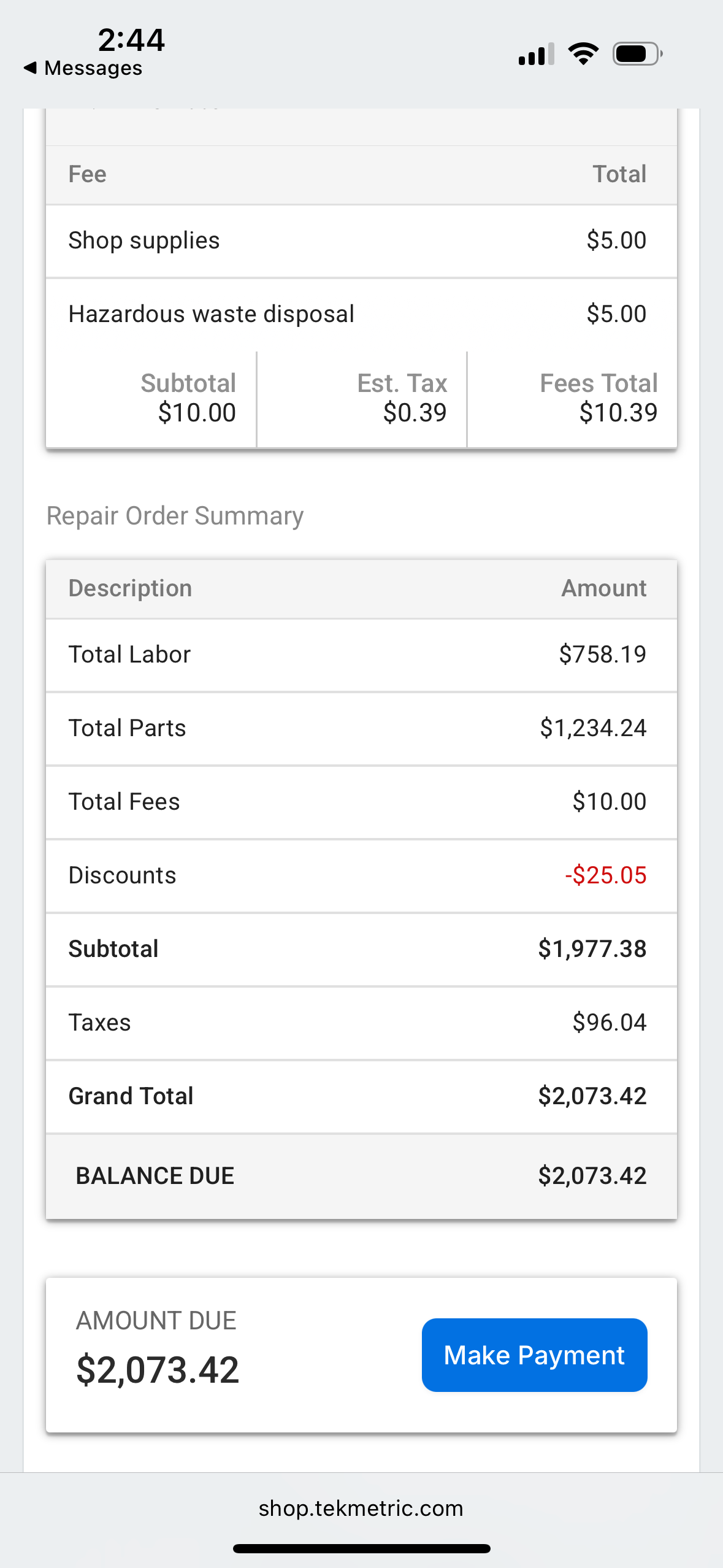This screenshot has width=723, height=1568.
Task: Tap the red Discounts amount
Action: (605, 875)
